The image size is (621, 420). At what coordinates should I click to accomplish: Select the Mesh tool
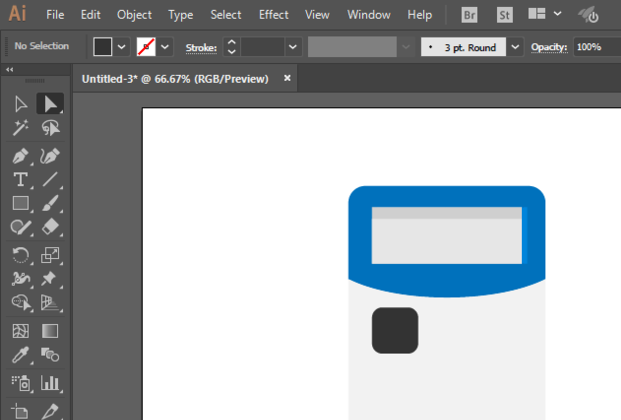(21, 331)
